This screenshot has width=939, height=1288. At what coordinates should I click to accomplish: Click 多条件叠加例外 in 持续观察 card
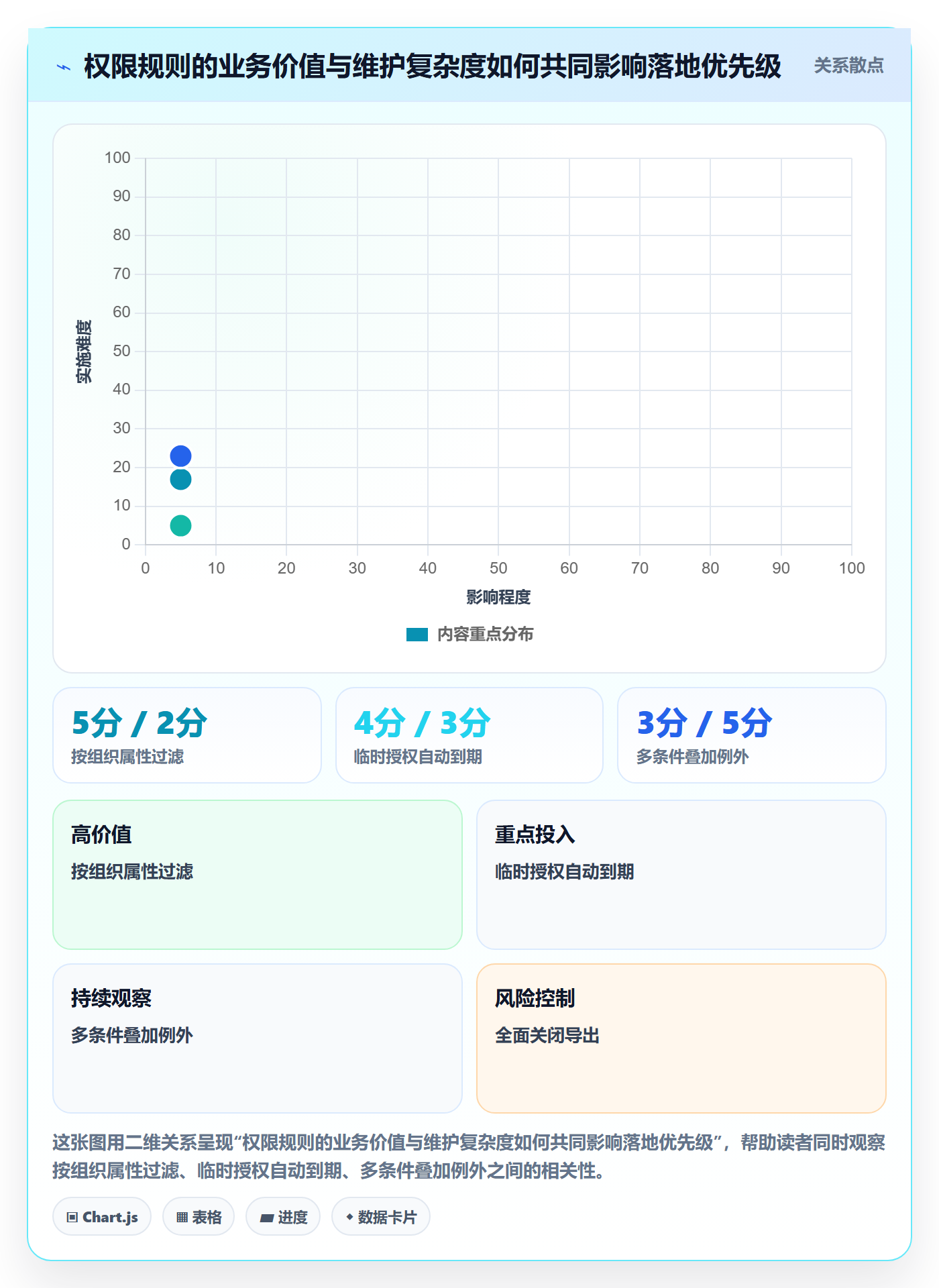click(132, 1035)
